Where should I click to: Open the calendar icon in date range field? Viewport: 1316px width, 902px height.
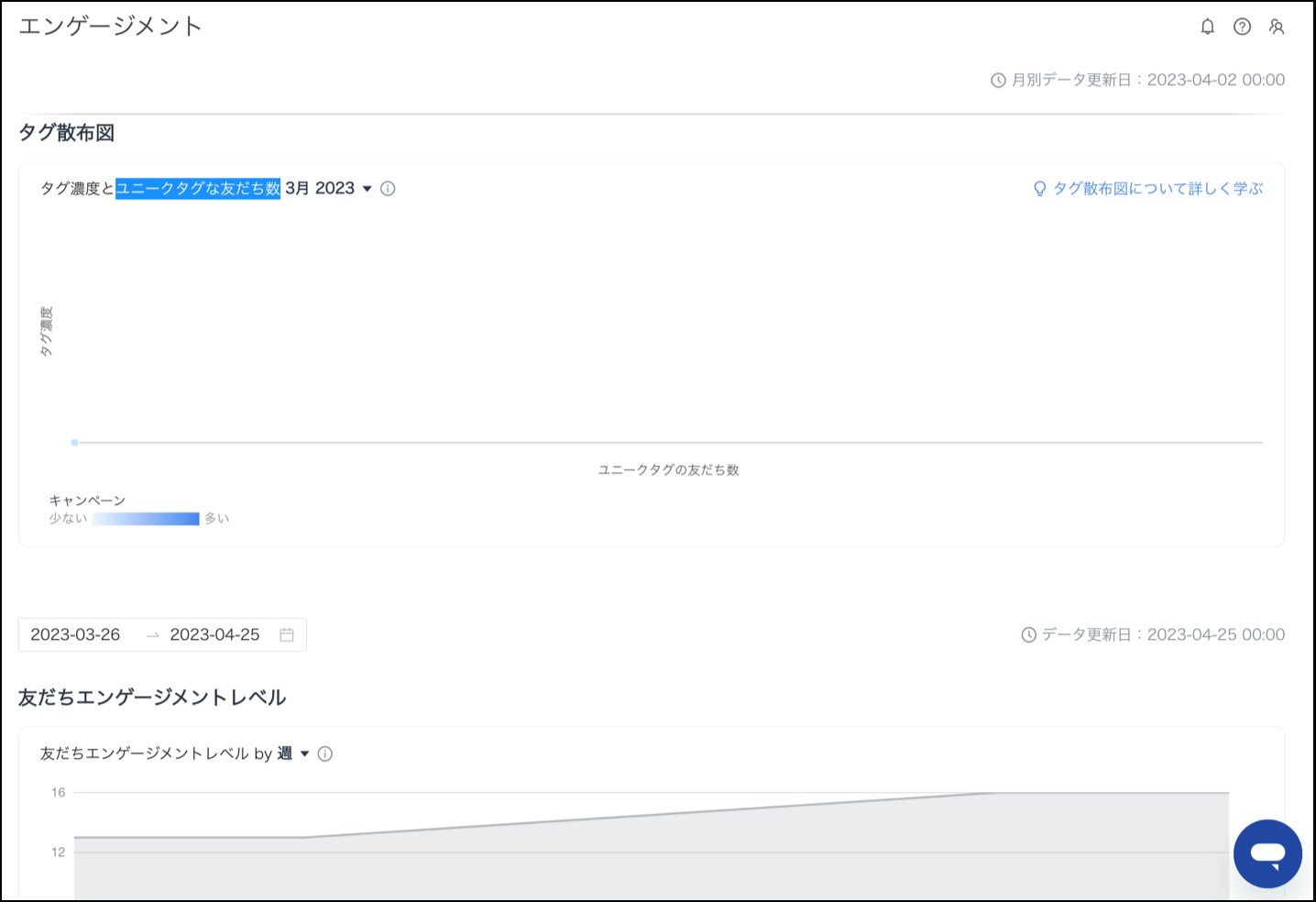pos(287,634)
